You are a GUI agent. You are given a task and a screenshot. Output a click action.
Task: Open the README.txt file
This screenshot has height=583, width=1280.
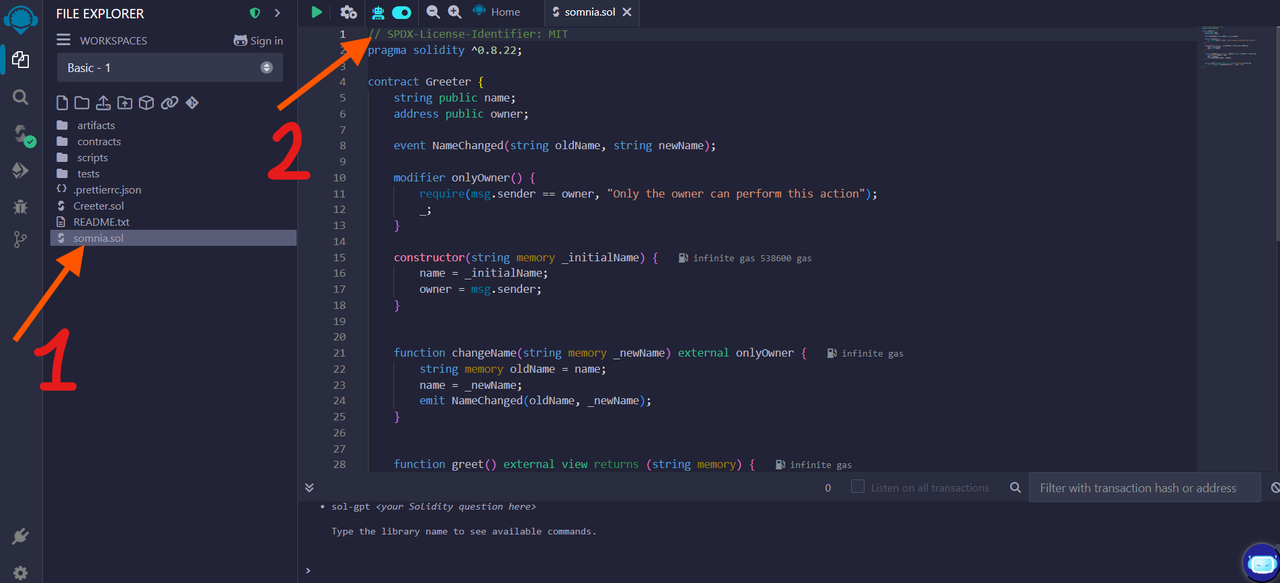coord(101,222)
